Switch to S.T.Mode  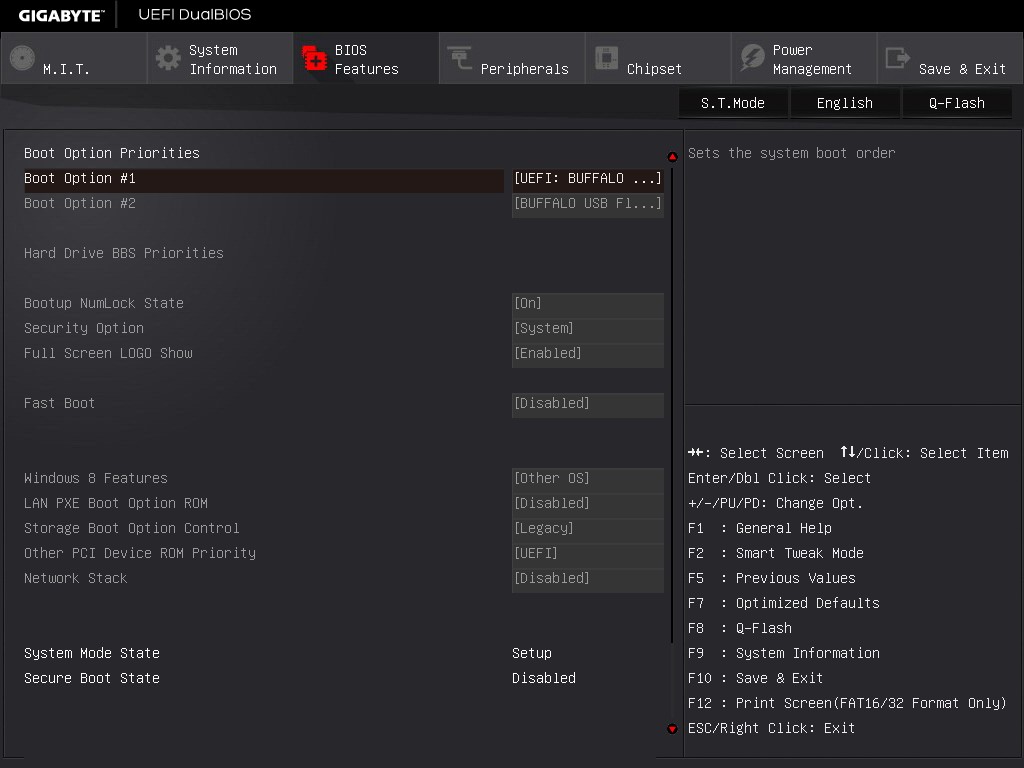pyautogui.click(x=733, y=103)
